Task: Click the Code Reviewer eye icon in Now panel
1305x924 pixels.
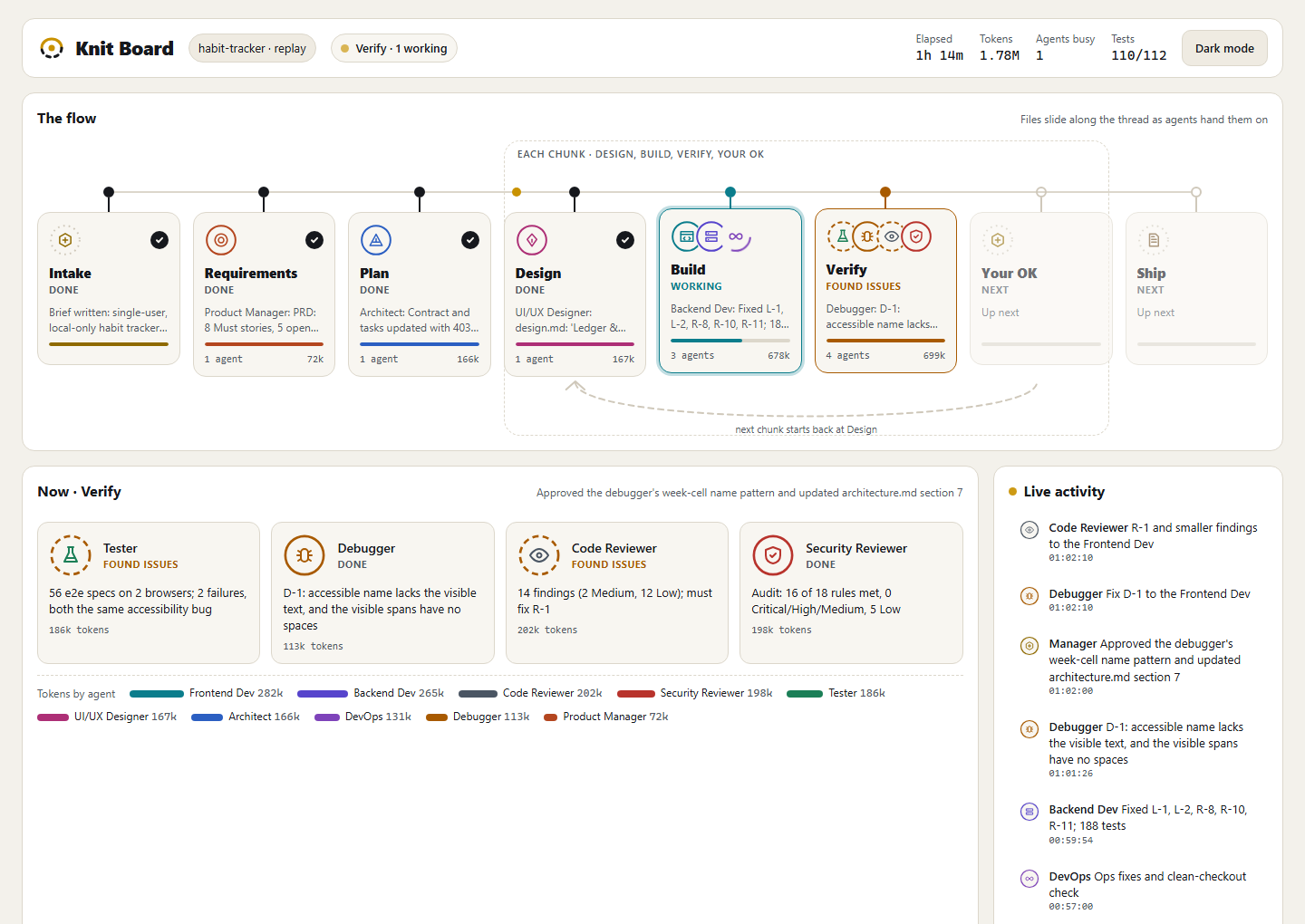Action: (x=539, y=555)
